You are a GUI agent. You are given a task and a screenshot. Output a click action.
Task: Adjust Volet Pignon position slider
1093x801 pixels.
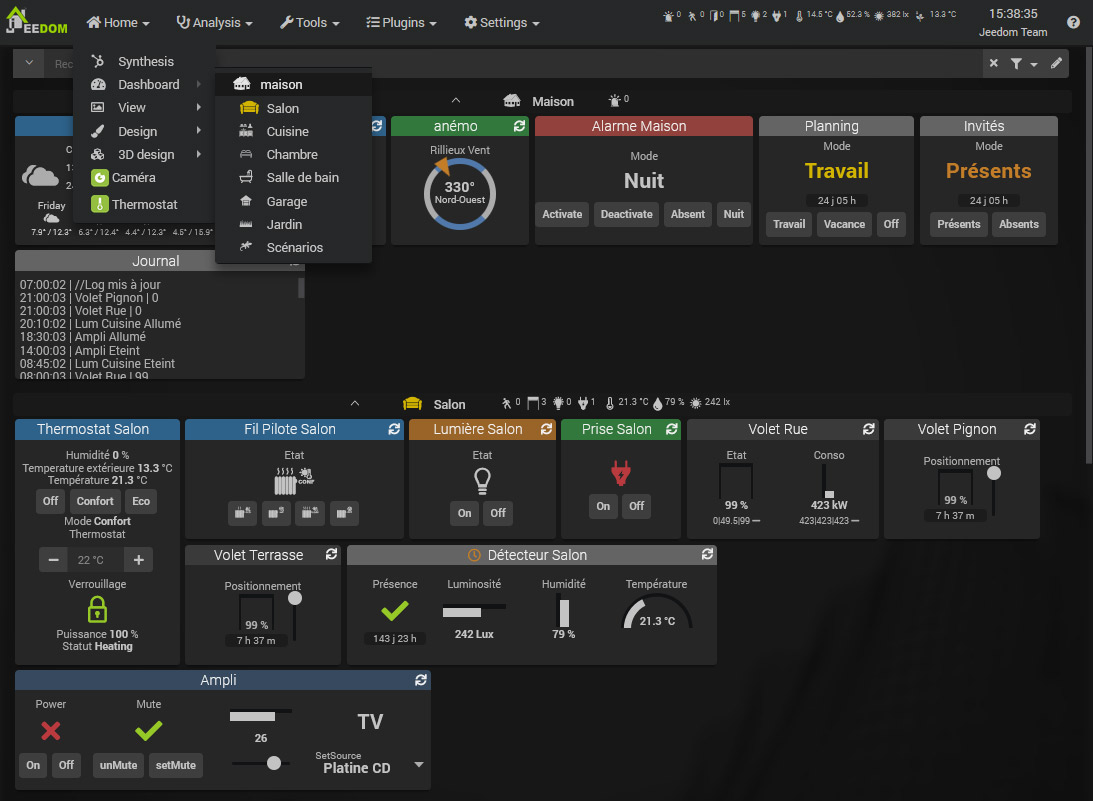994,473
